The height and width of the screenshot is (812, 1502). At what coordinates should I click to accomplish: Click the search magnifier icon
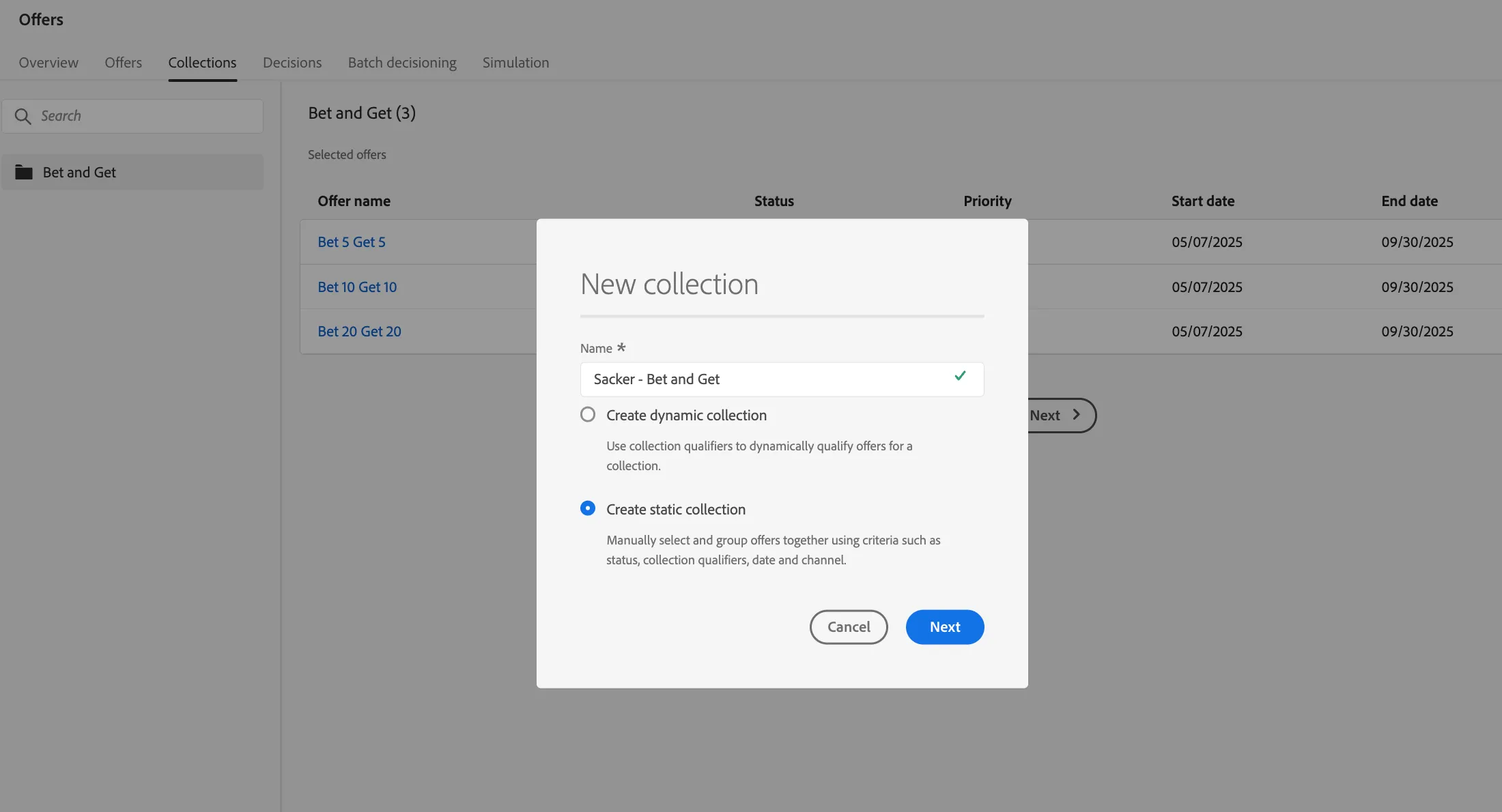click(x=23, y=117)
